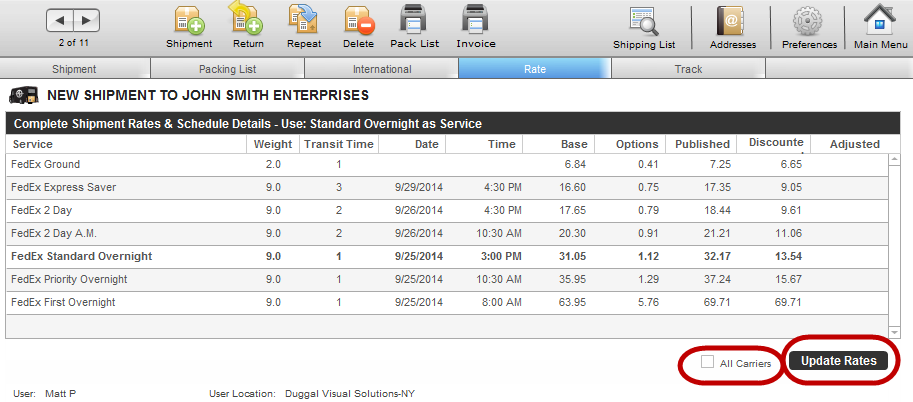This screenshot has width=913, height=402.
Task: Print the Pack List
Action: point(415,26)
